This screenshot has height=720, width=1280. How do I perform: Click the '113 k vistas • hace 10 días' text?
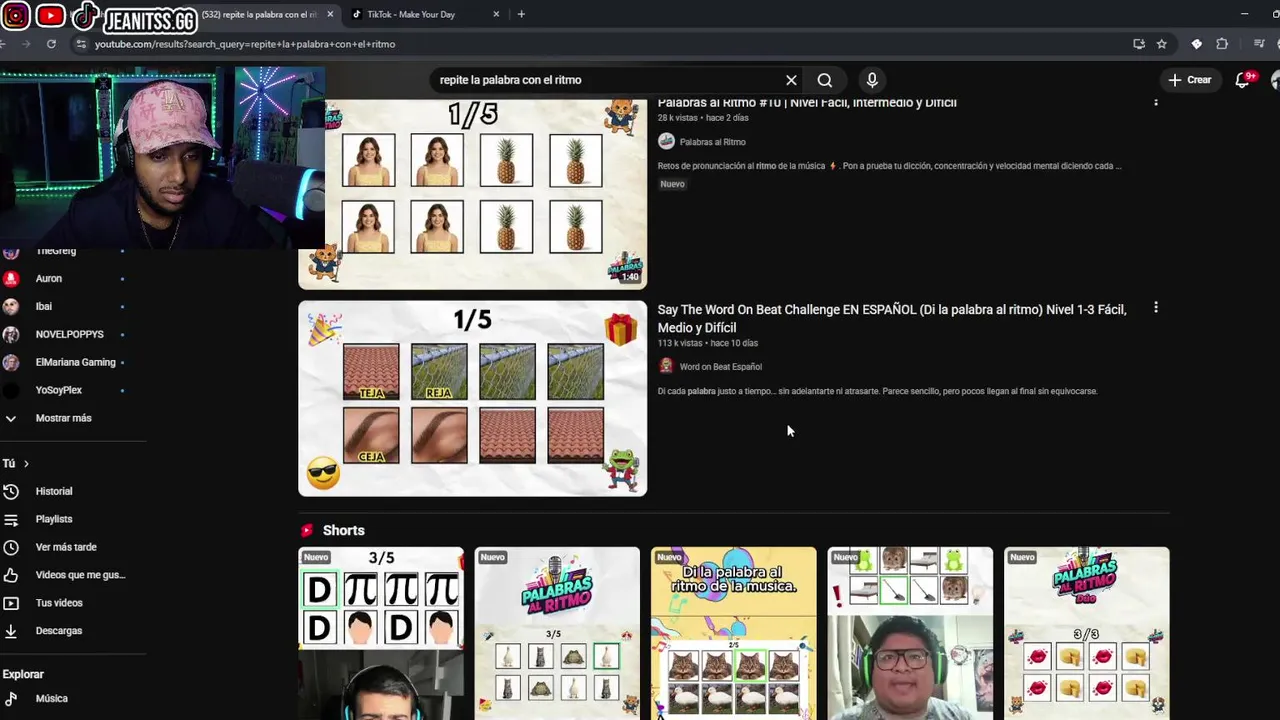coord(708,343)
